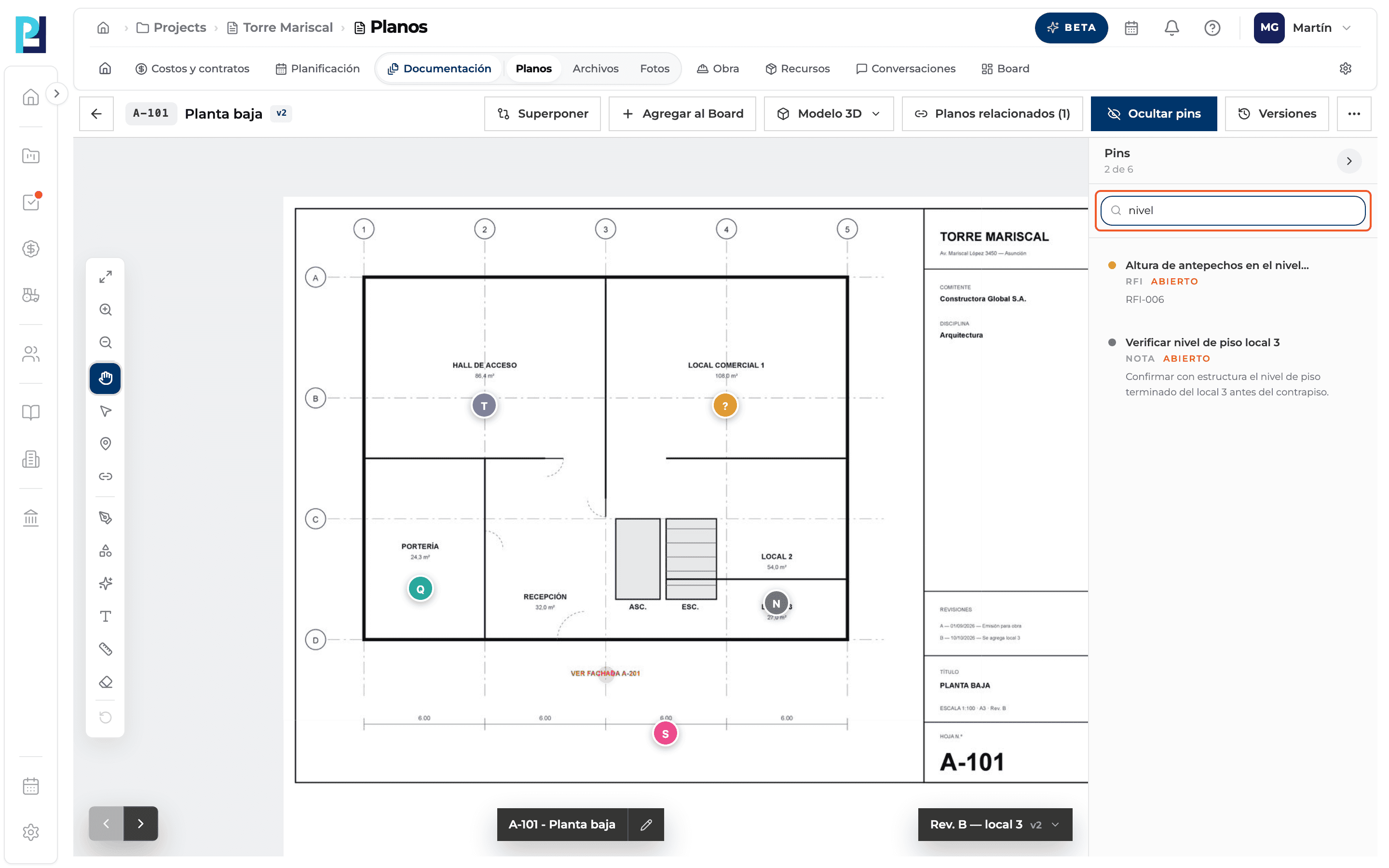1389x868 pixels.
Task: Click the Superponer button
Action: (542, 114)
